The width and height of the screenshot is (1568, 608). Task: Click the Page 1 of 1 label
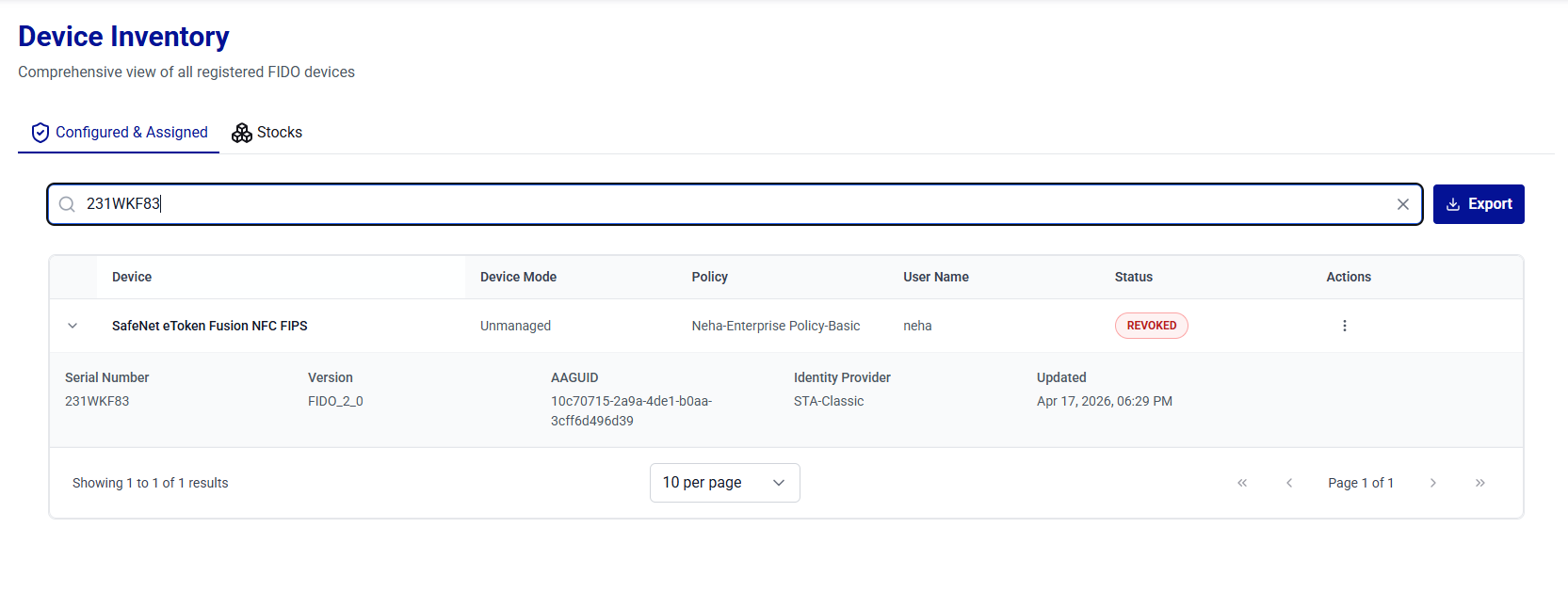coord(1361,483)
